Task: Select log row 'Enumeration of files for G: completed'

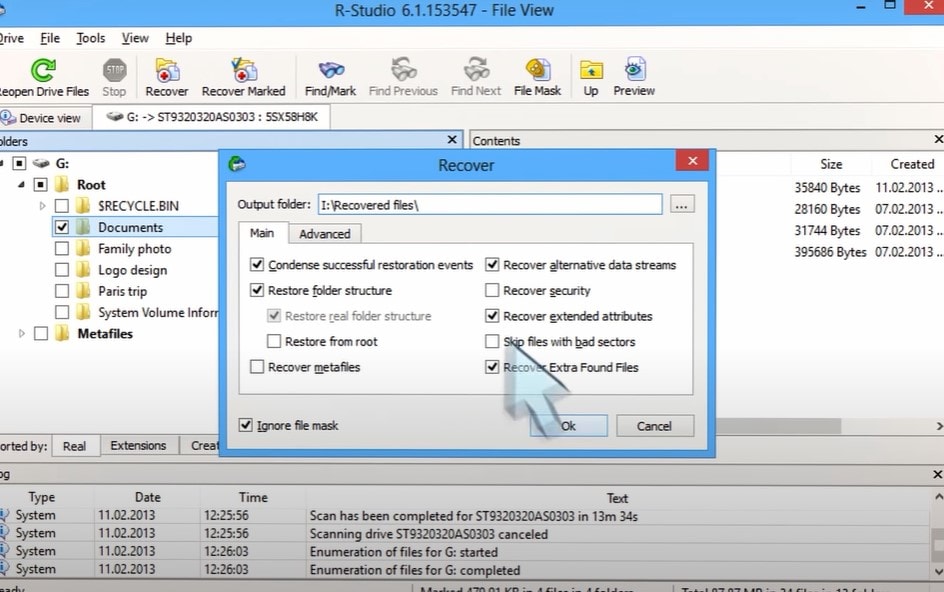Action: point(465,570)
